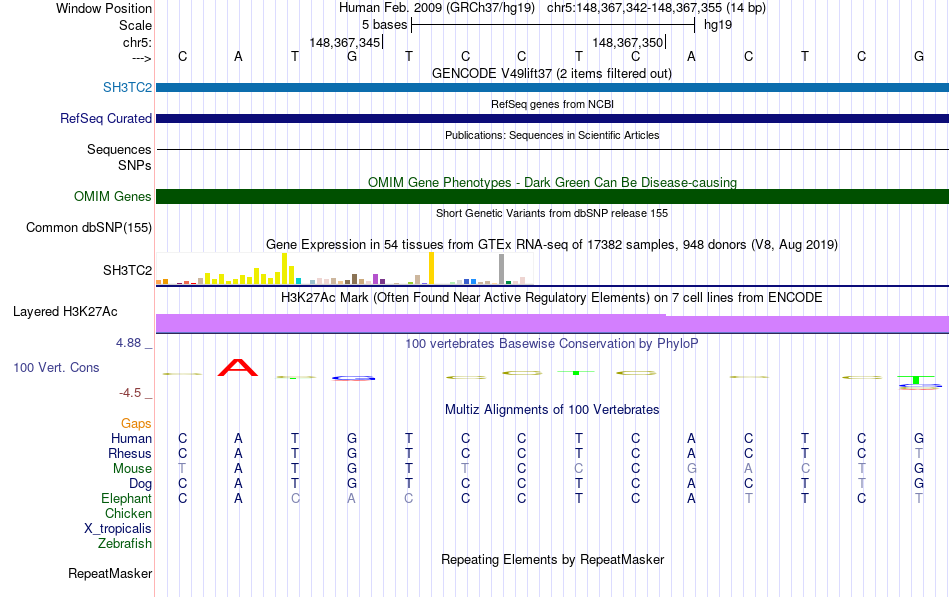Click the blue SH3TC2 GENCODE gene bar

tap(553, 87)
